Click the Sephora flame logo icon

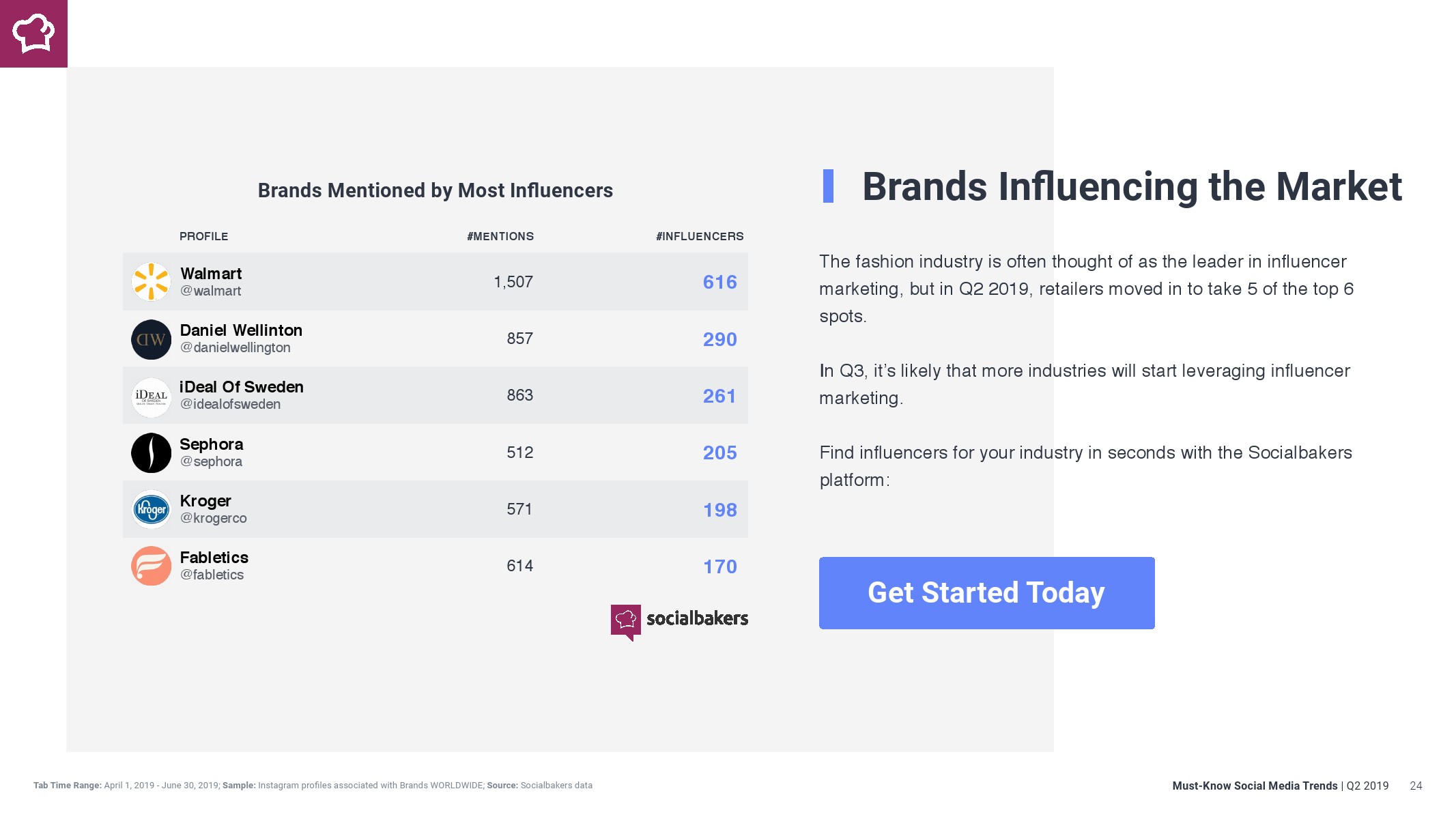(151, 452)
